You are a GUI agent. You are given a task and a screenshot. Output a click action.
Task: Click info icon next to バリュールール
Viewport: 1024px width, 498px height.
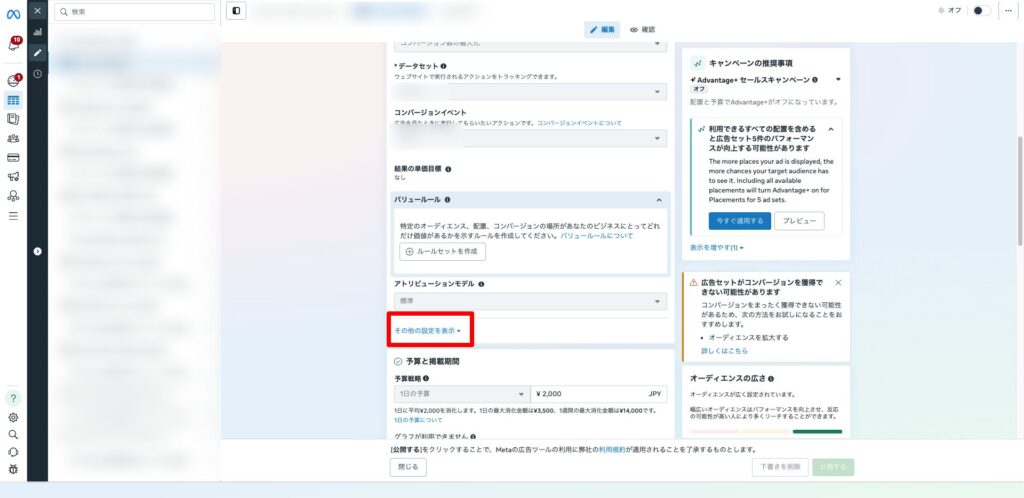(447, 200)
